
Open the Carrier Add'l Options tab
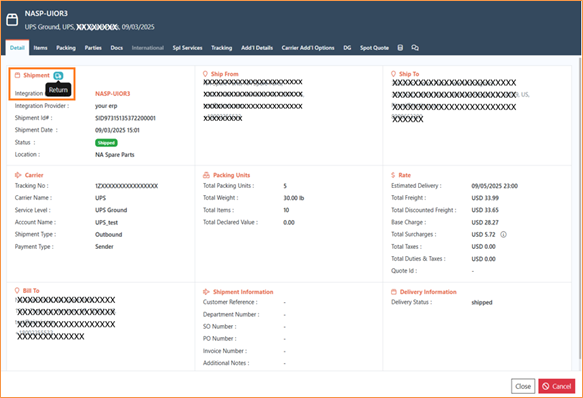(x=308, y=48)
